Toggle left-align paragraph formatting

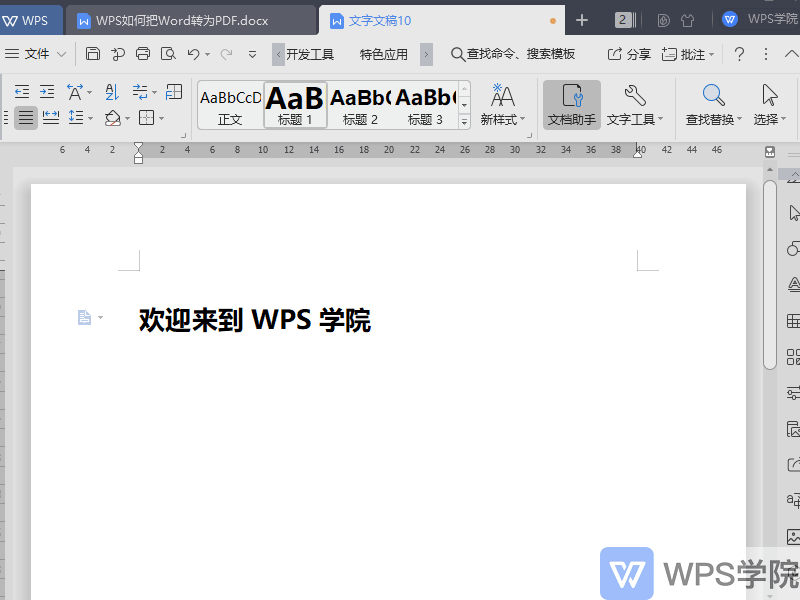[25, 117]
